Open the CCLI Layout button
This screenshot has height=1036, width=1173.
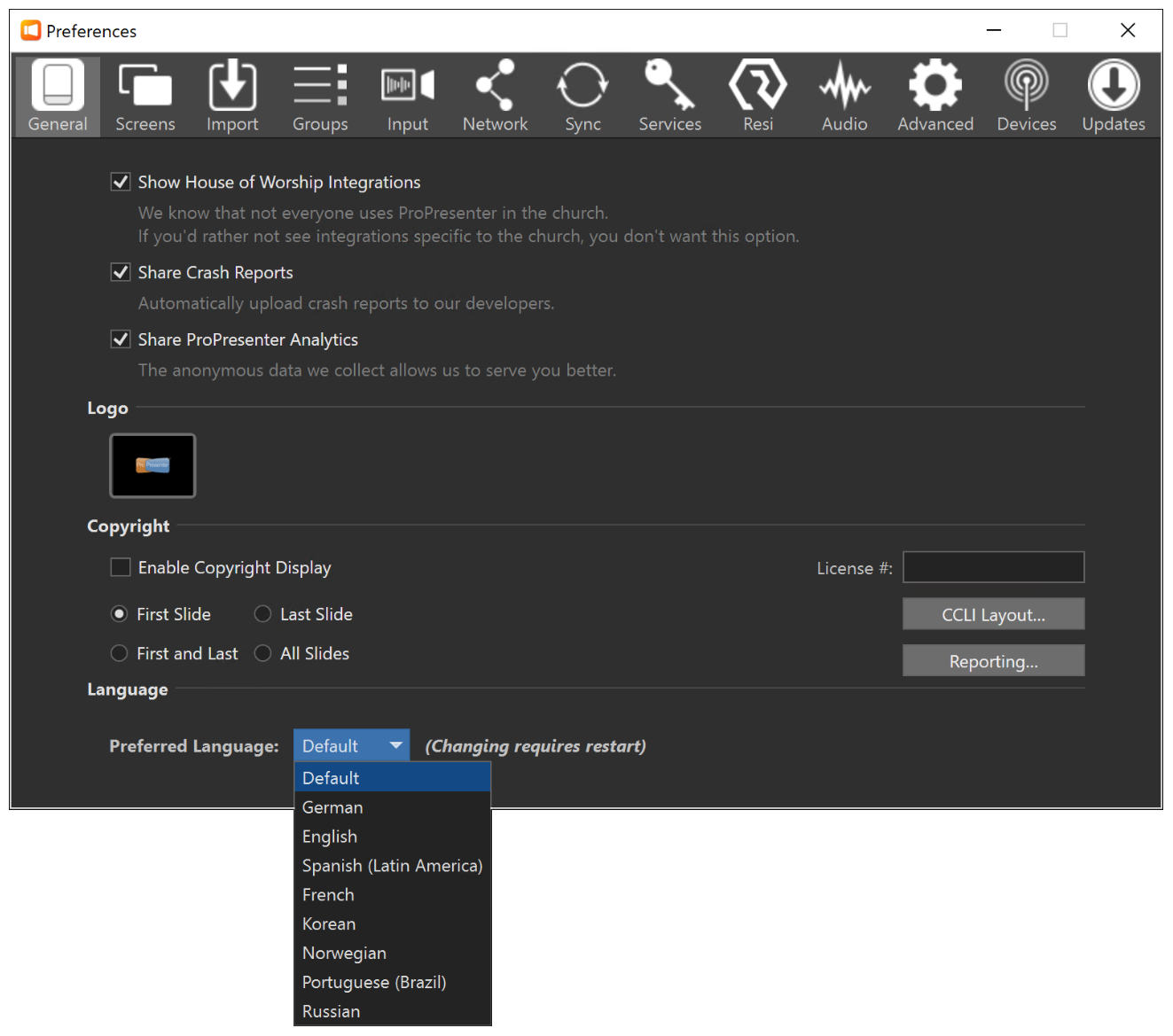coord(993,614)
